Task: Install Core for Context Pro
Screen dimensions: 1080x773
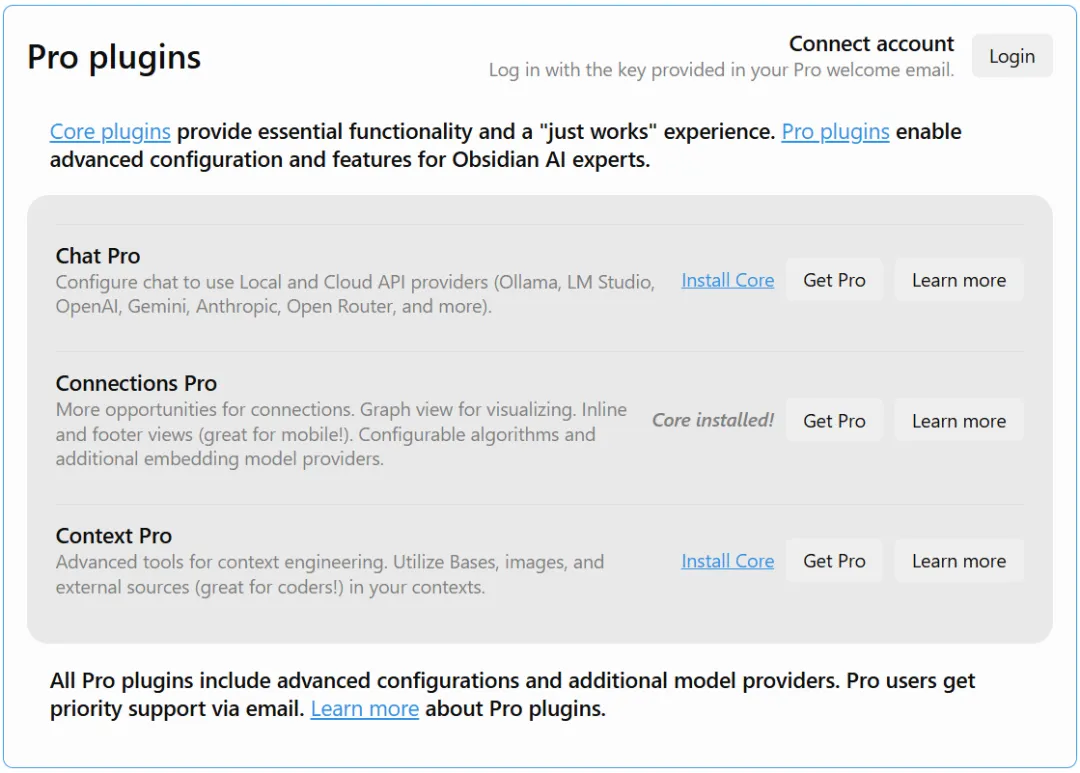Action: pyautogui.click(x=727, y=561)
